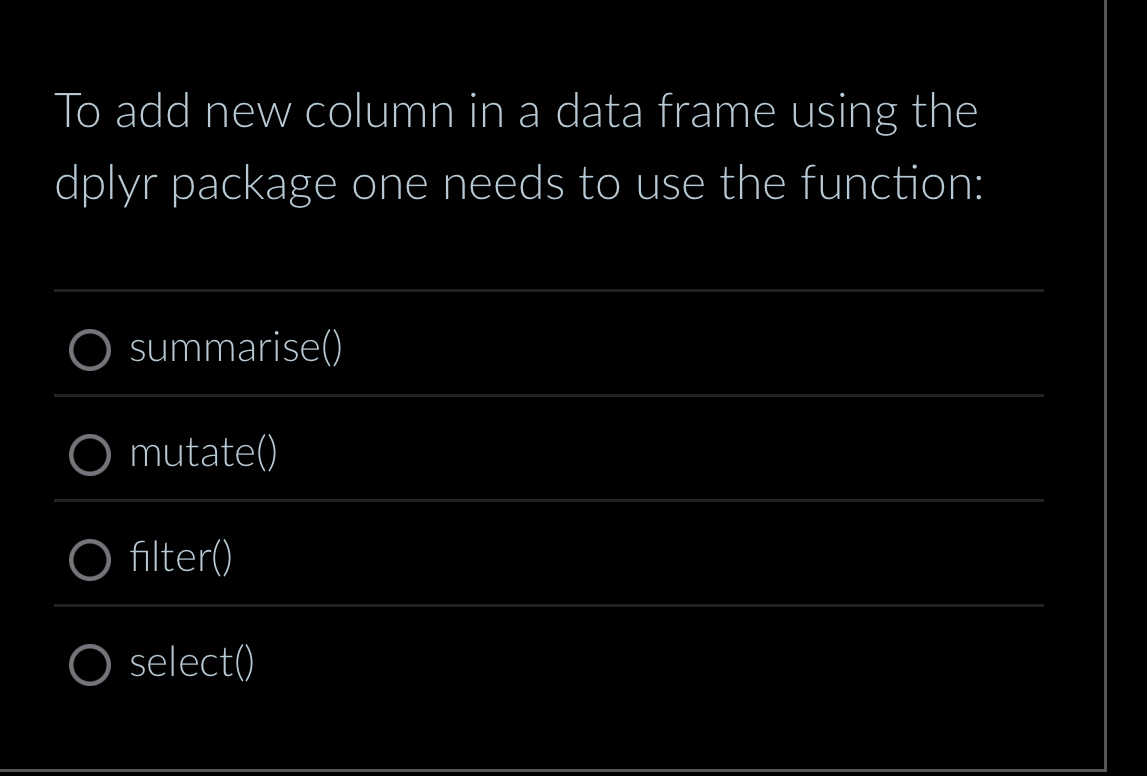The height and width of the screenshot is (776, 1147).
Task: Click the first answer row
Action: pos(550,349)
